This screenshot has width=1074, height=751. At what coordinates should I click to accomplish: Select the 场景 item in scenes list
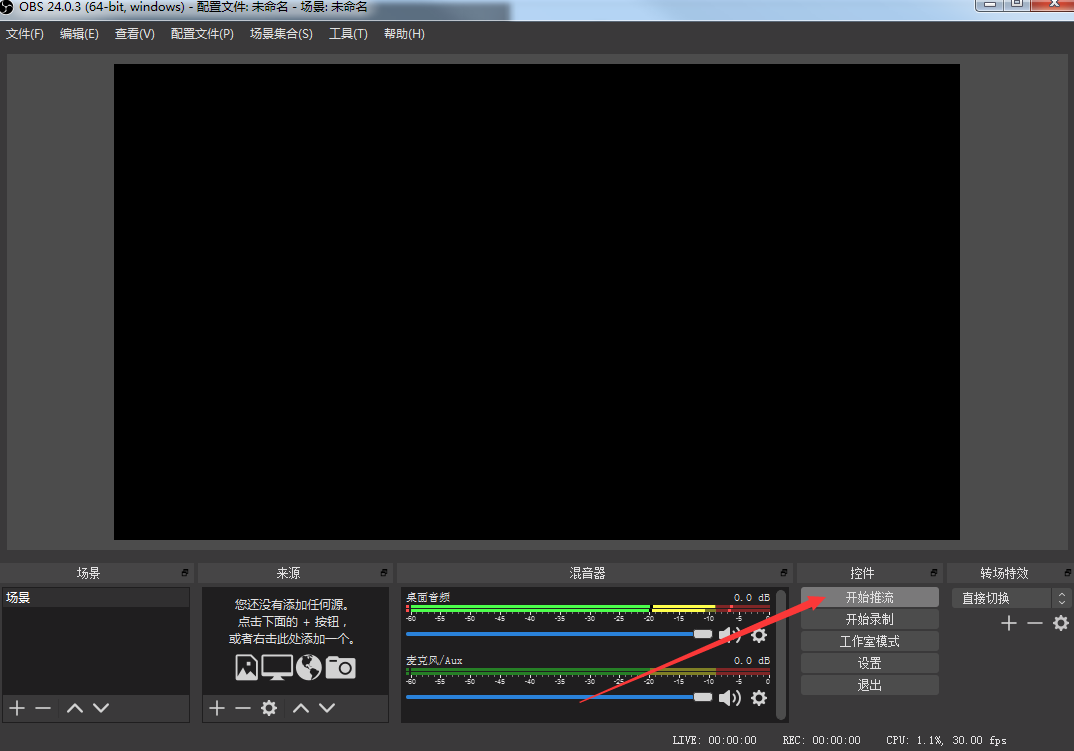pyautogui.click(x=96, y=598)
